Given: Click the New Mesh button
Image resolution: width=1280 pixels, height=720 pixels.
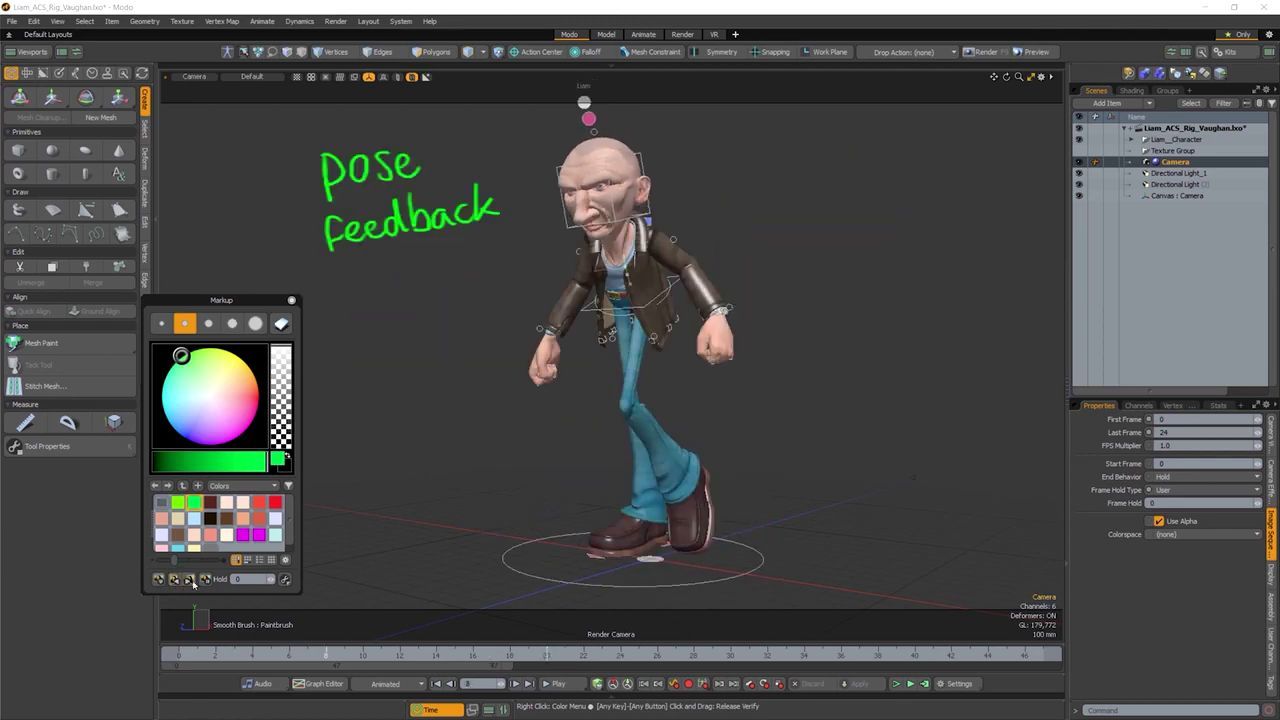Looking at the screenshot, I should point(100,118).
